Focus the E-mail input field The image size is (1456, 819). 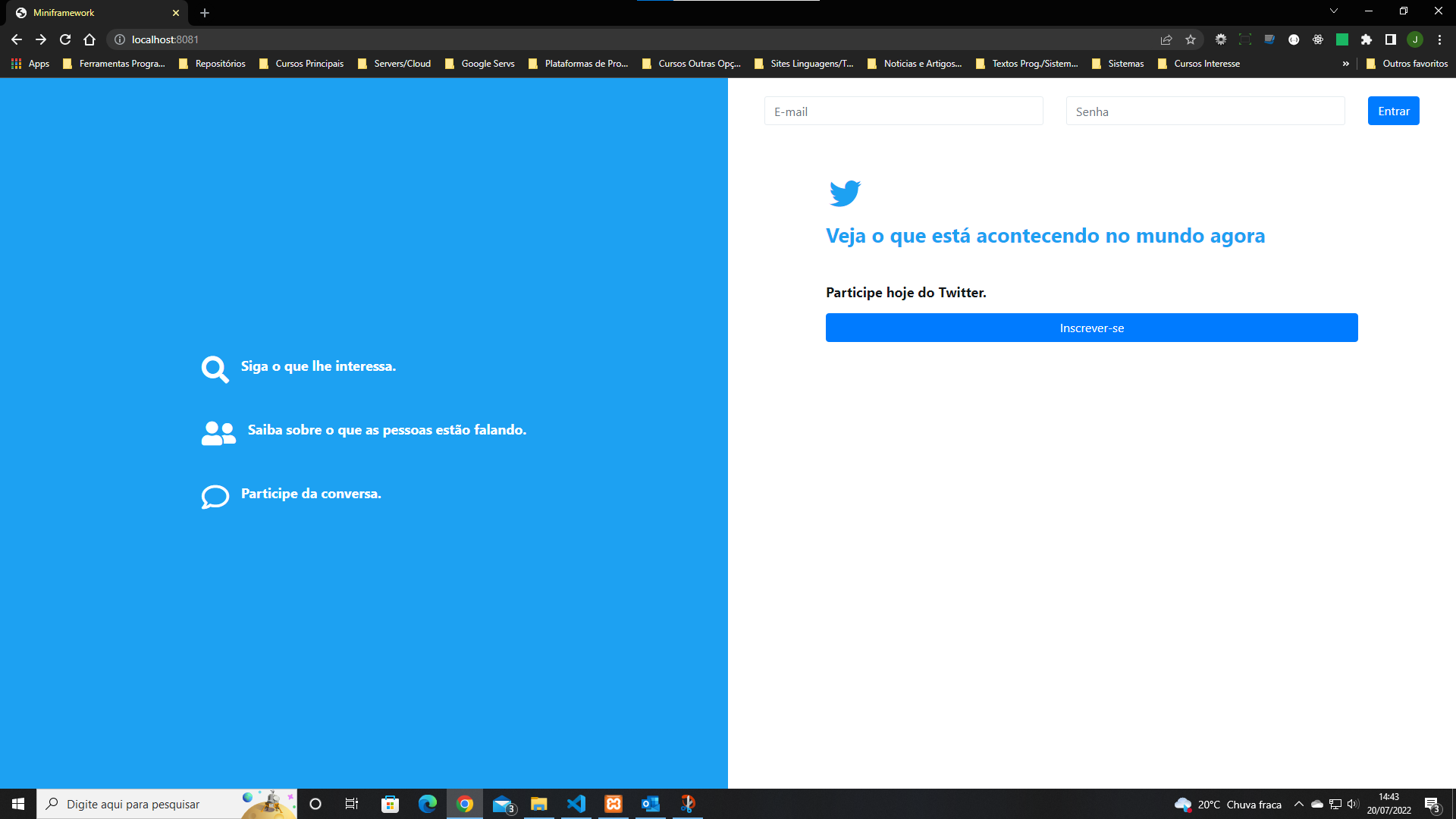click(904, 111)
